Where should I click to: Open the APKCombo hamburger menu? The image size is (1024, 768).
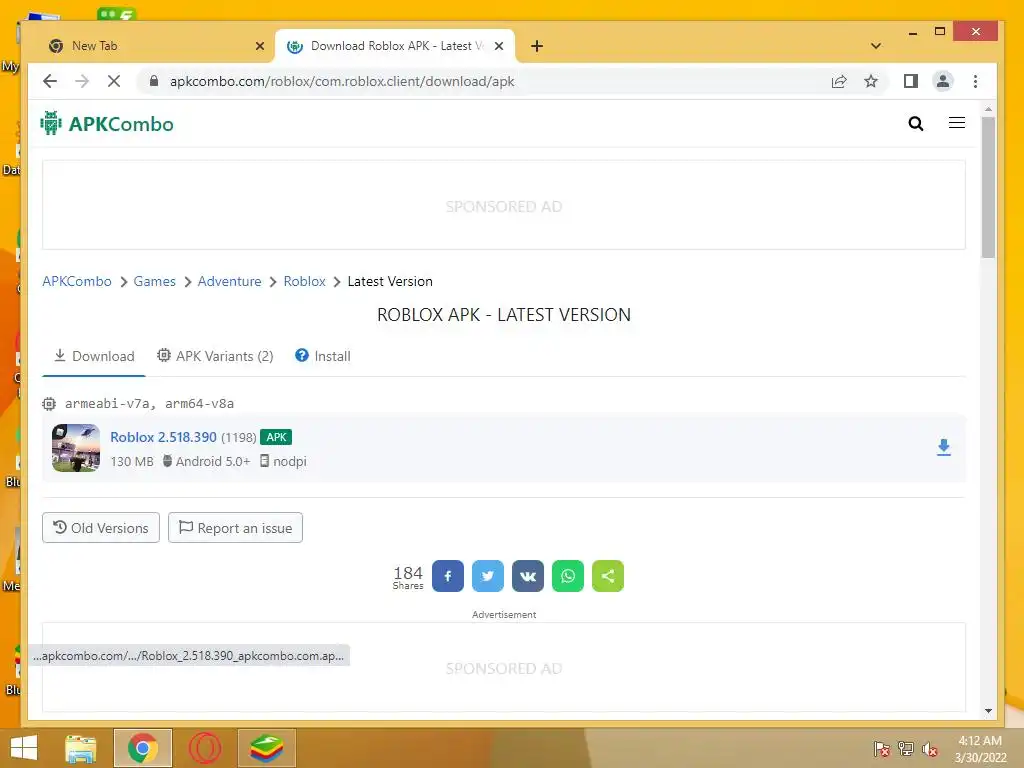pos(957,123)
